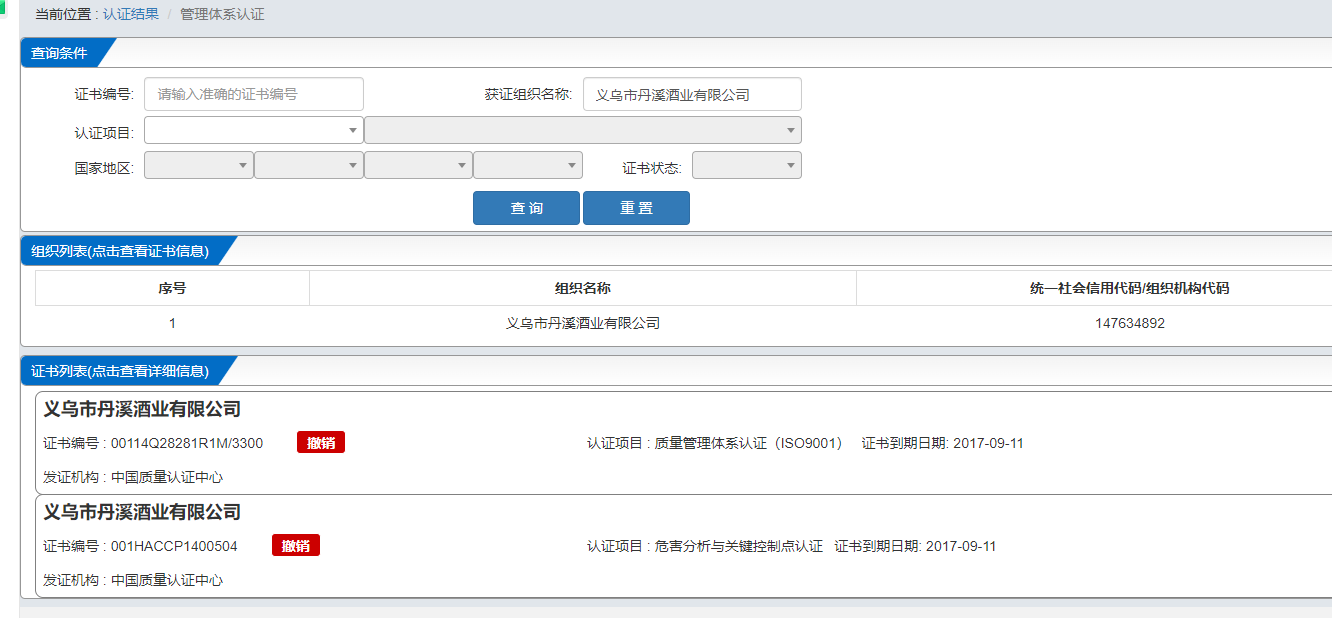The width and height of the screenshot is (1332, 618).
Task: Click expiry date text of the HACCP certificate
Action: pyautogui.click(x=915, y=546)
